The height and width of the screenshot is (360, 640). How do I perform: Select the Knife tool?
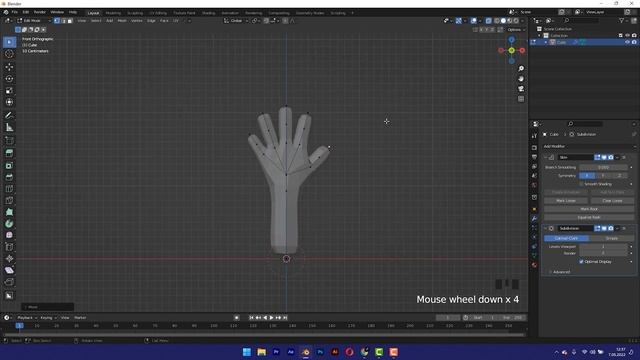[9, 200]
